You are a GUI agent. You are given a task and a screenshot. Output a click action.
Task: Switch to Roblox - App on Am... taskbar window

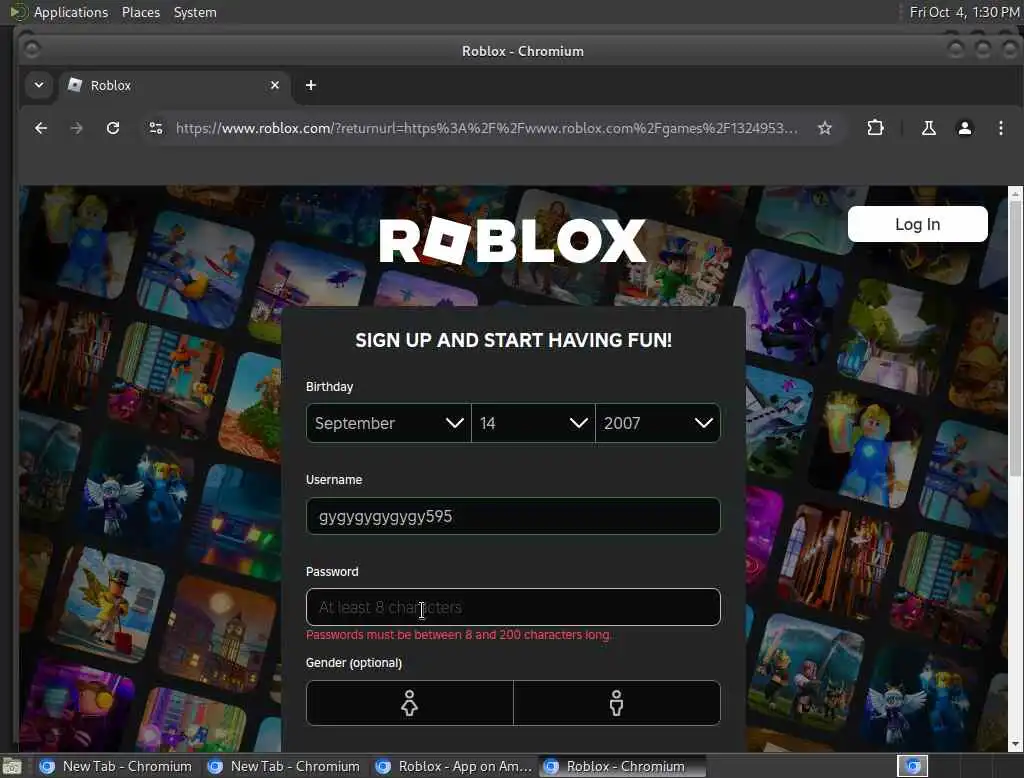tap(455, 766)
